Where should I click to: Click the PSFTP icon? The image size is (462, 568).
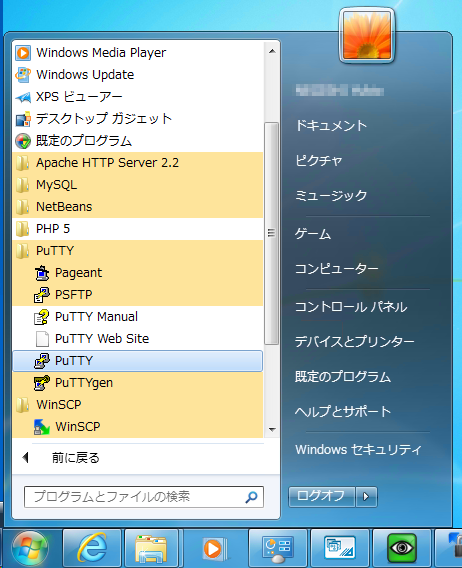pyautogui.click(x=42, y=295)
